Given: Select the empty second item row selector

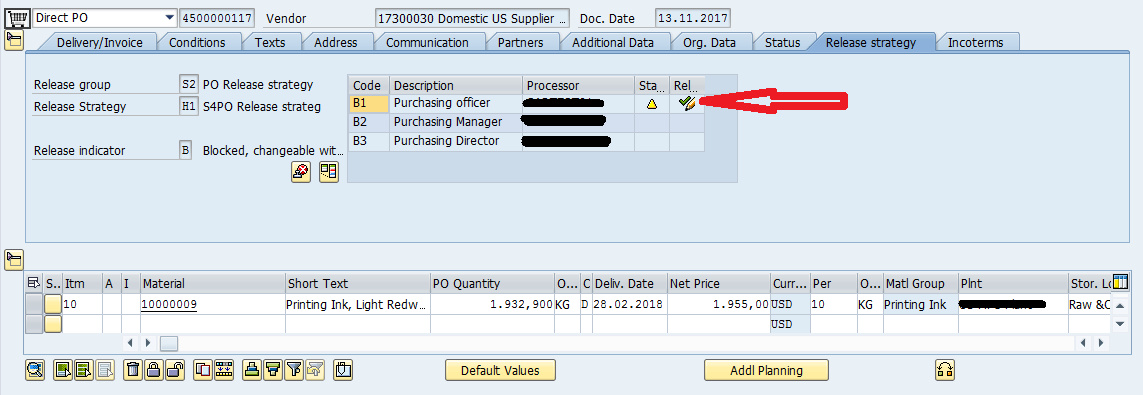Looking at the screenshot, I should 34,323.
